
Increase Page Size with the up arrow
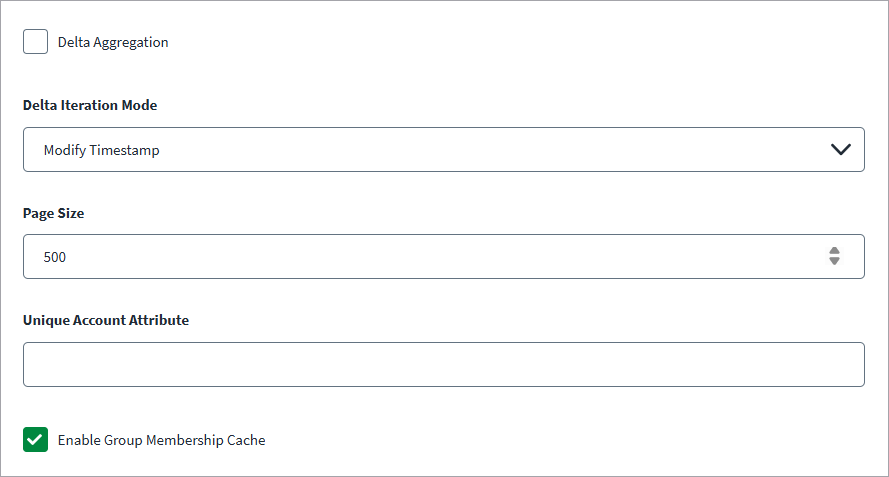(834, 251)
